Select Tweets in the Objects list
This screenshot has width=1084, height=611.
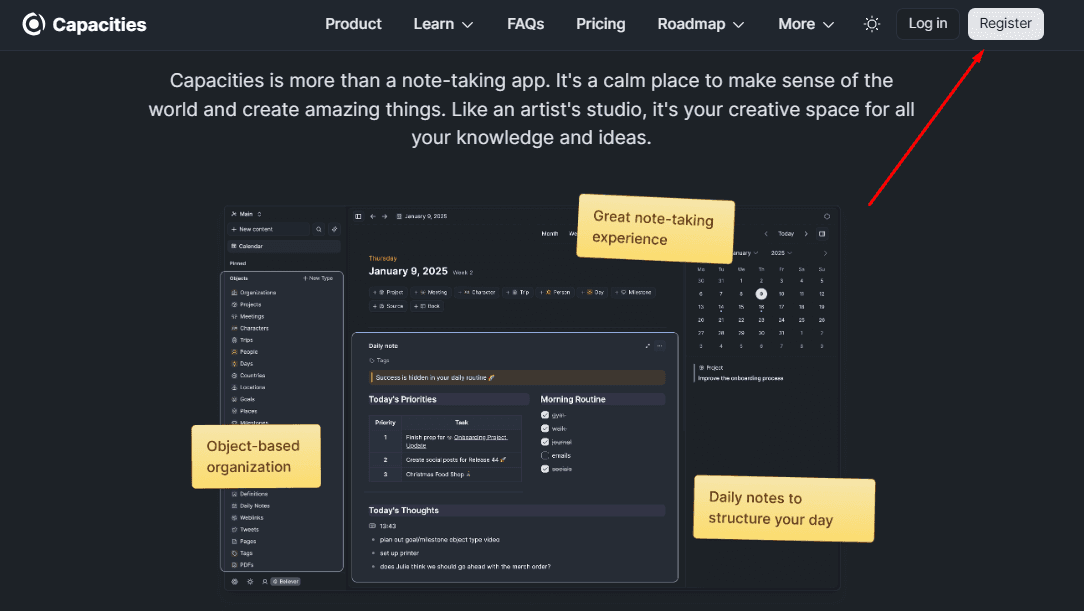tap(245, 529)
